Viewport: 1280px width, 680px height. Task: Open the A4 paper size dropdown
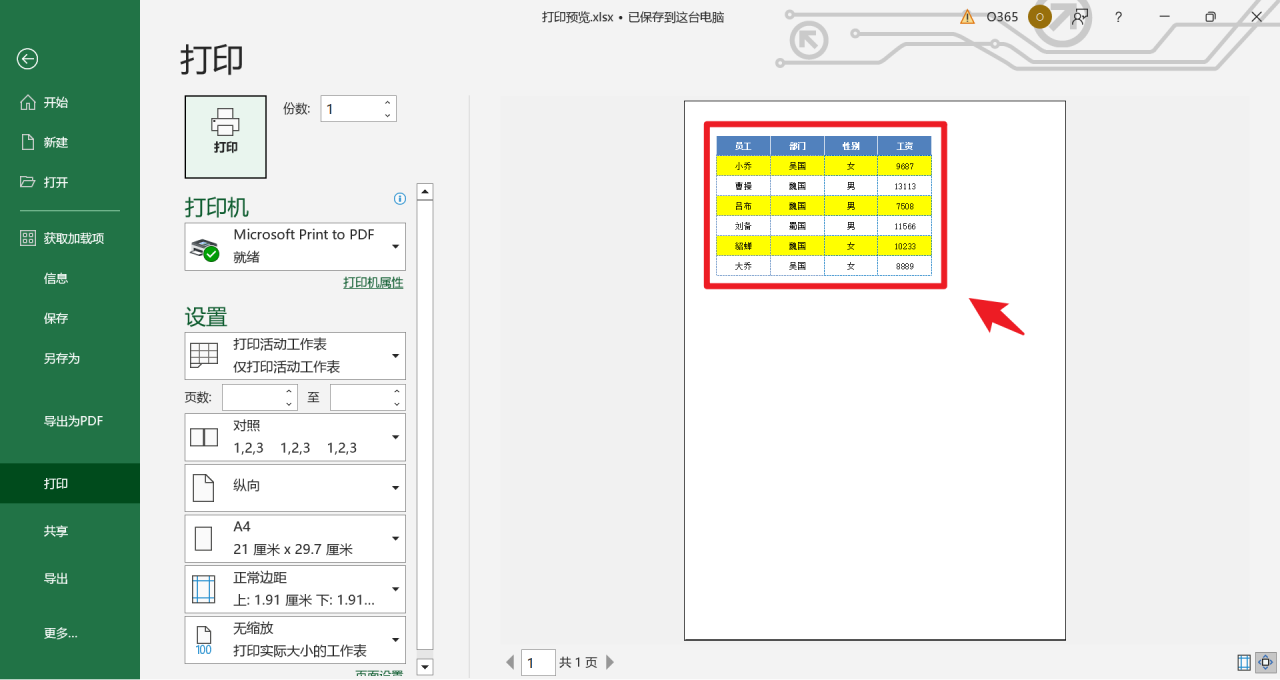[x=295, y=539]
